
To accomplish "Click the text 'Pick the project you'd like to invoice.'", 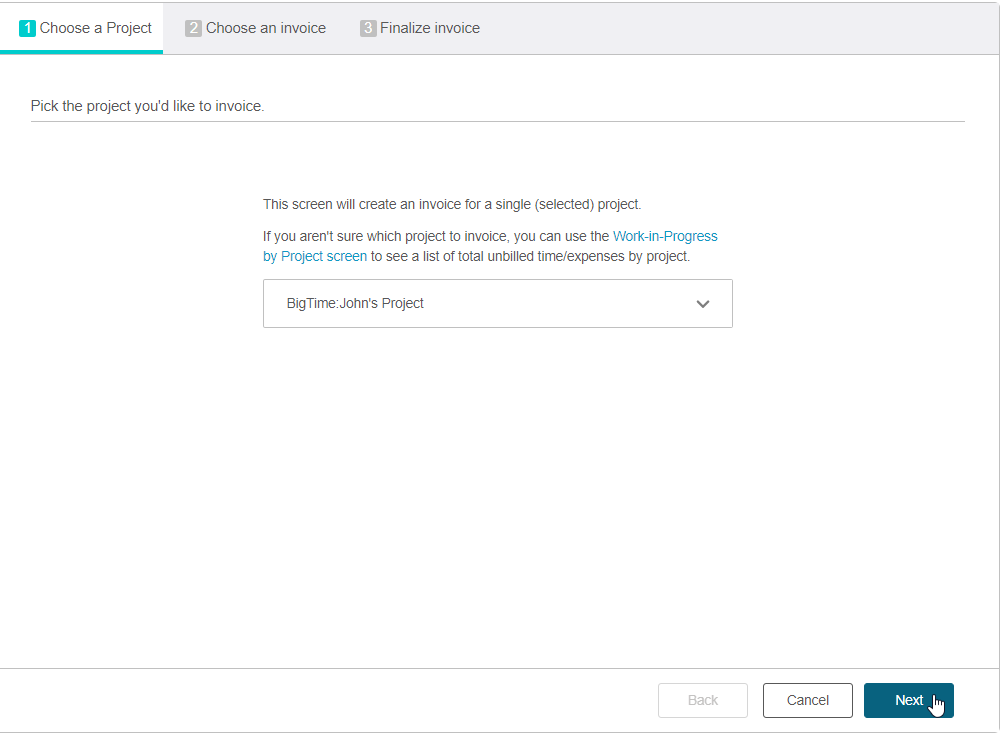I will pyautogui.click(x=147, y=106).
